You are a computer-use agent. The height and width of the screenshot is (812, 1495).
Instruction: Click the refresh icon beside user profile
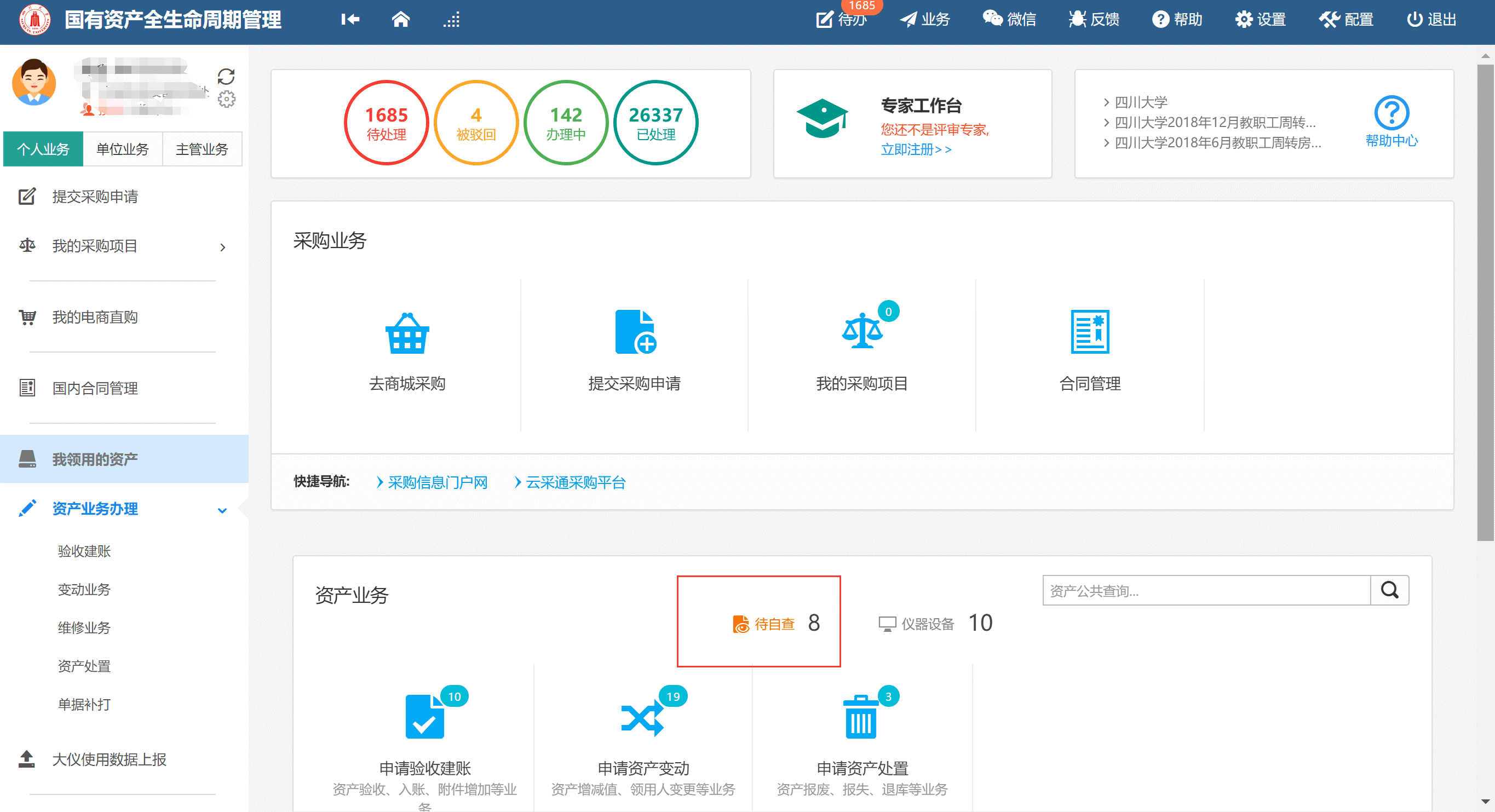click(226, 76)
